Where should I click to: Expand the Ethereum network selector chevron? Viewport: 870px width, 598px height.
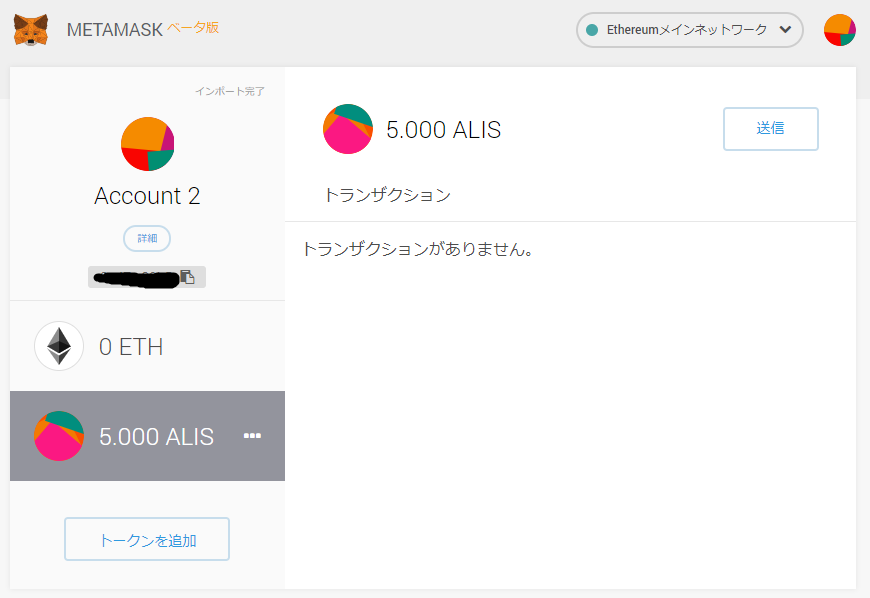[x=785, y=30]
